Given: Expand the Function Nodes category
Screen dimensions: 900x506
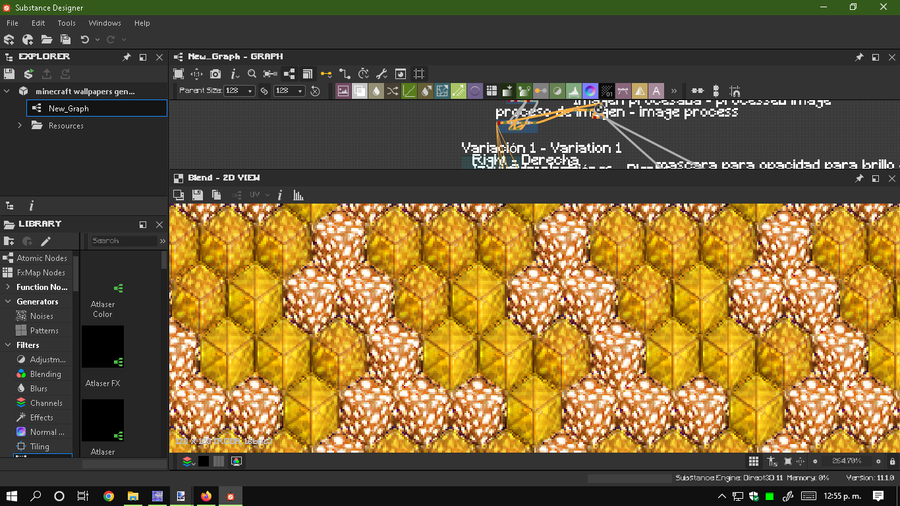Looking at the screenshot, I should coord(7,287).
